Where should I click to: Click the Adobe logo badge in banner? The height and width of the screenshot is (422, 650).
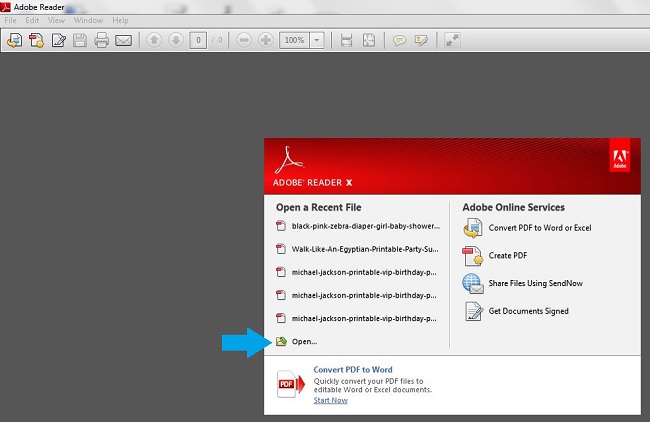[x=620, y=156]
